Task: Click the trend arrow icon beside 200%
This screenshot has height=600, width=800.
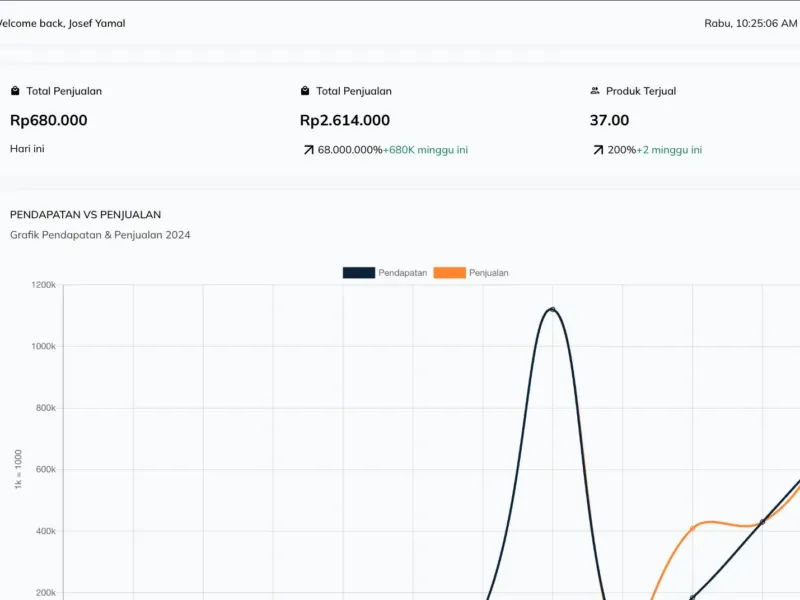Action: 597,150
